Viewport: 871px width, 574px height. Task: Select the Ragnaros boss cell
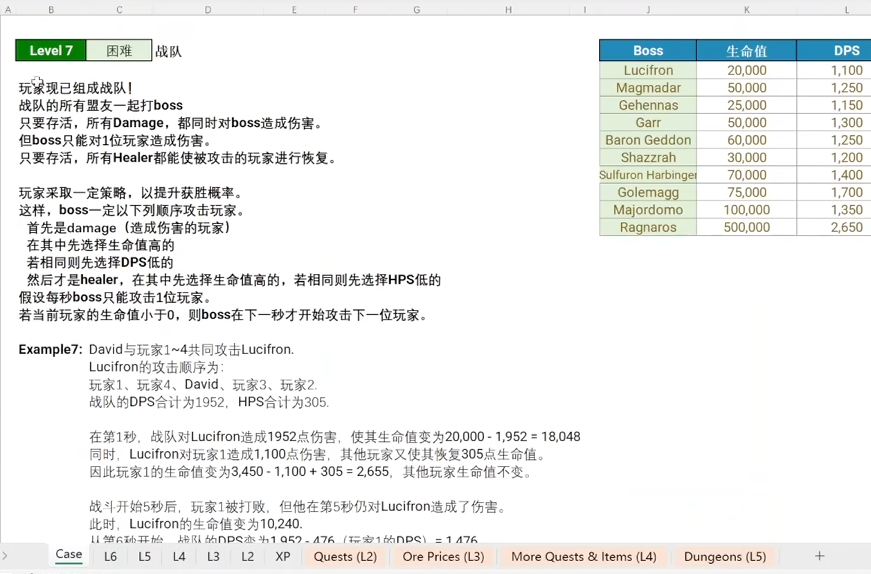coord(648,227)
